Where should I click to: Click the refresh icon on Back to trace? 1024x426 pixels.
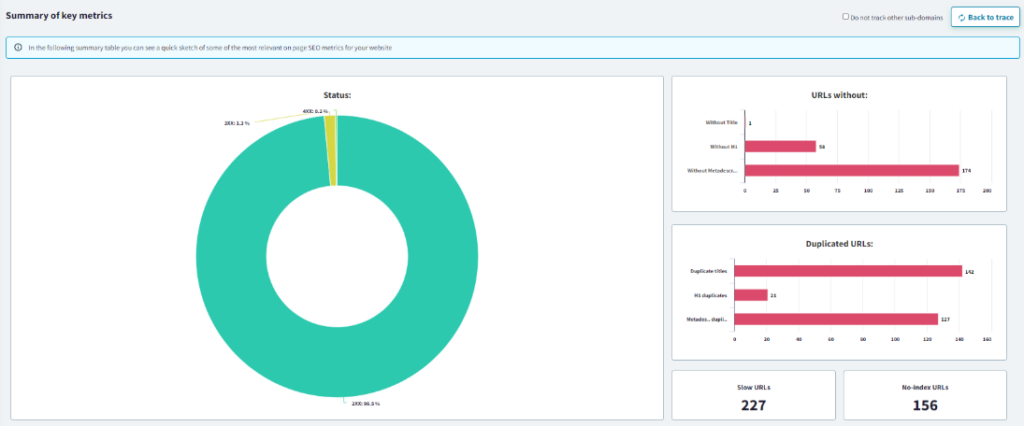pyautogui.click(x=962, y=18)
